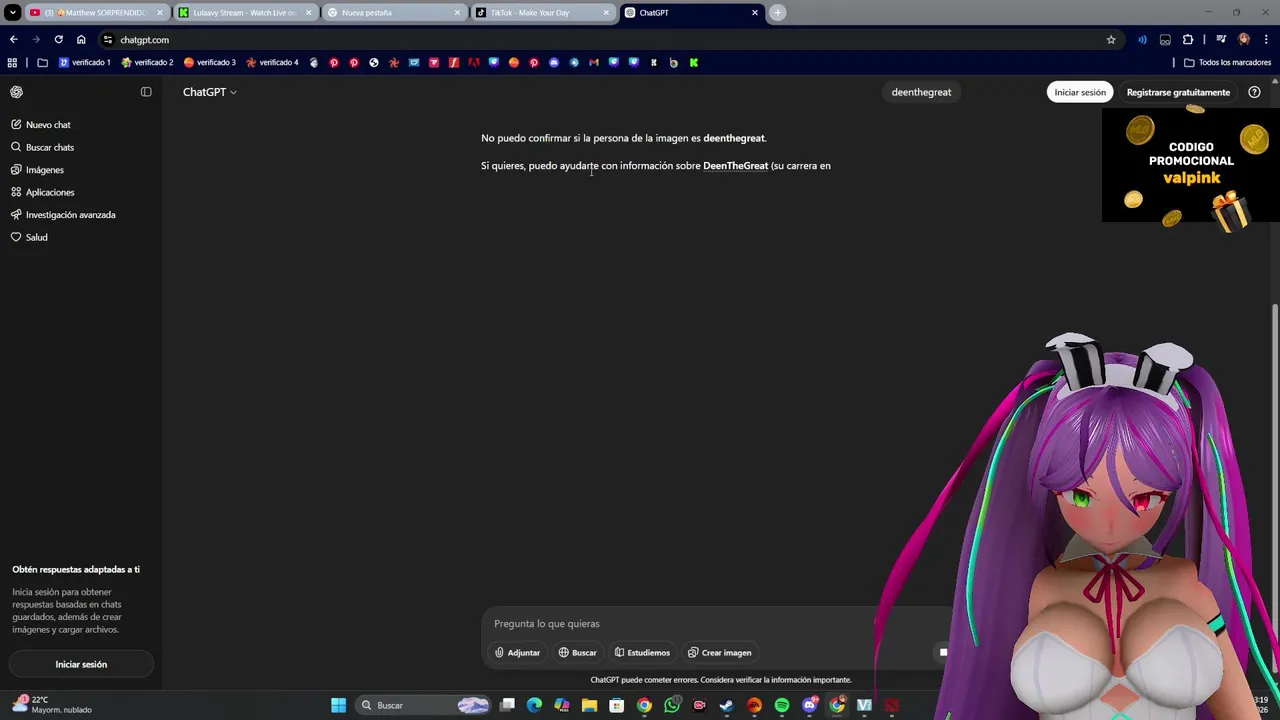Expand the ChatGPT model dropdown

point(209,92)
